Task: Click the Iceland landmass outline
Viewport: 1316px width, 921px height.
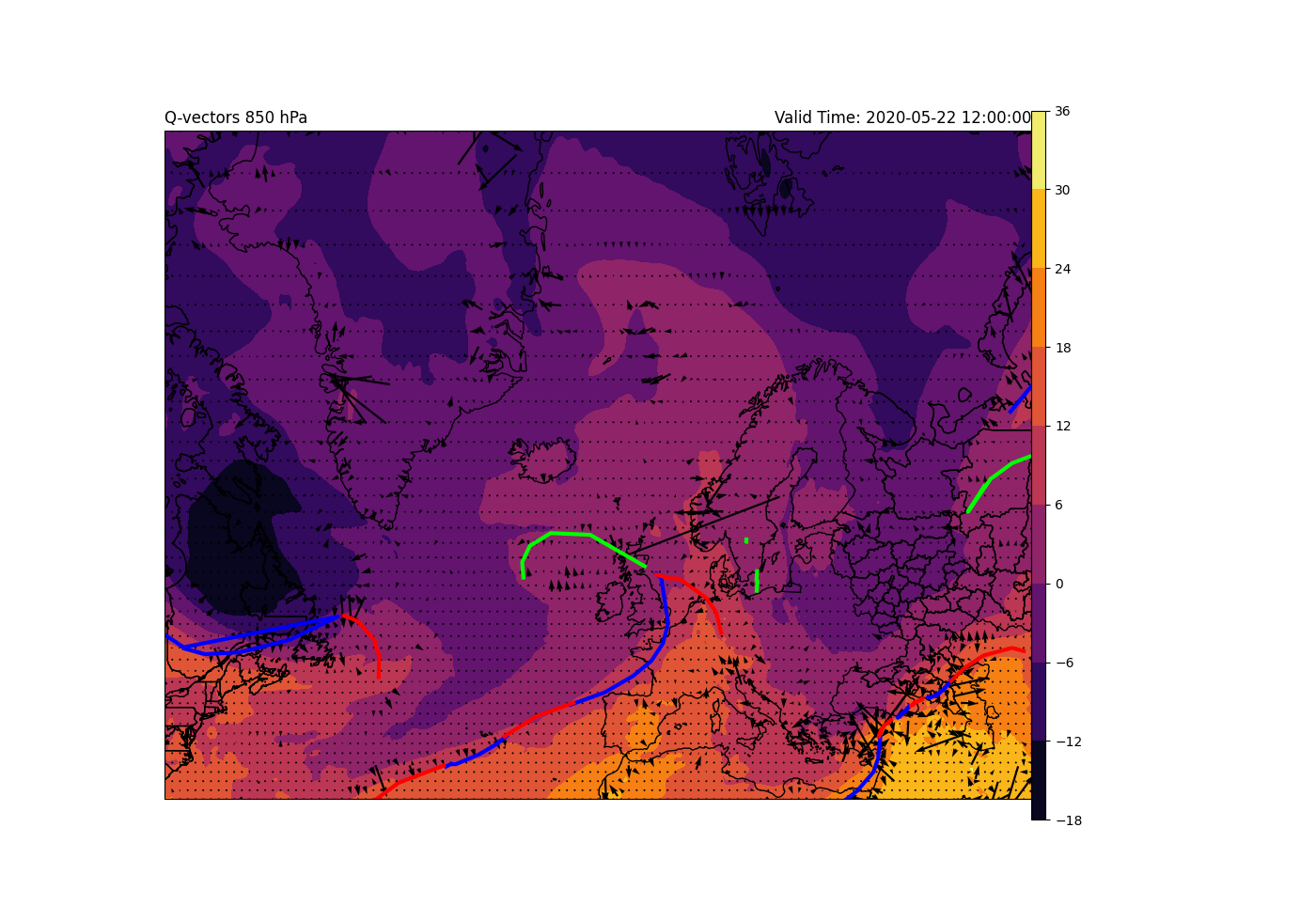Action: 544,460
